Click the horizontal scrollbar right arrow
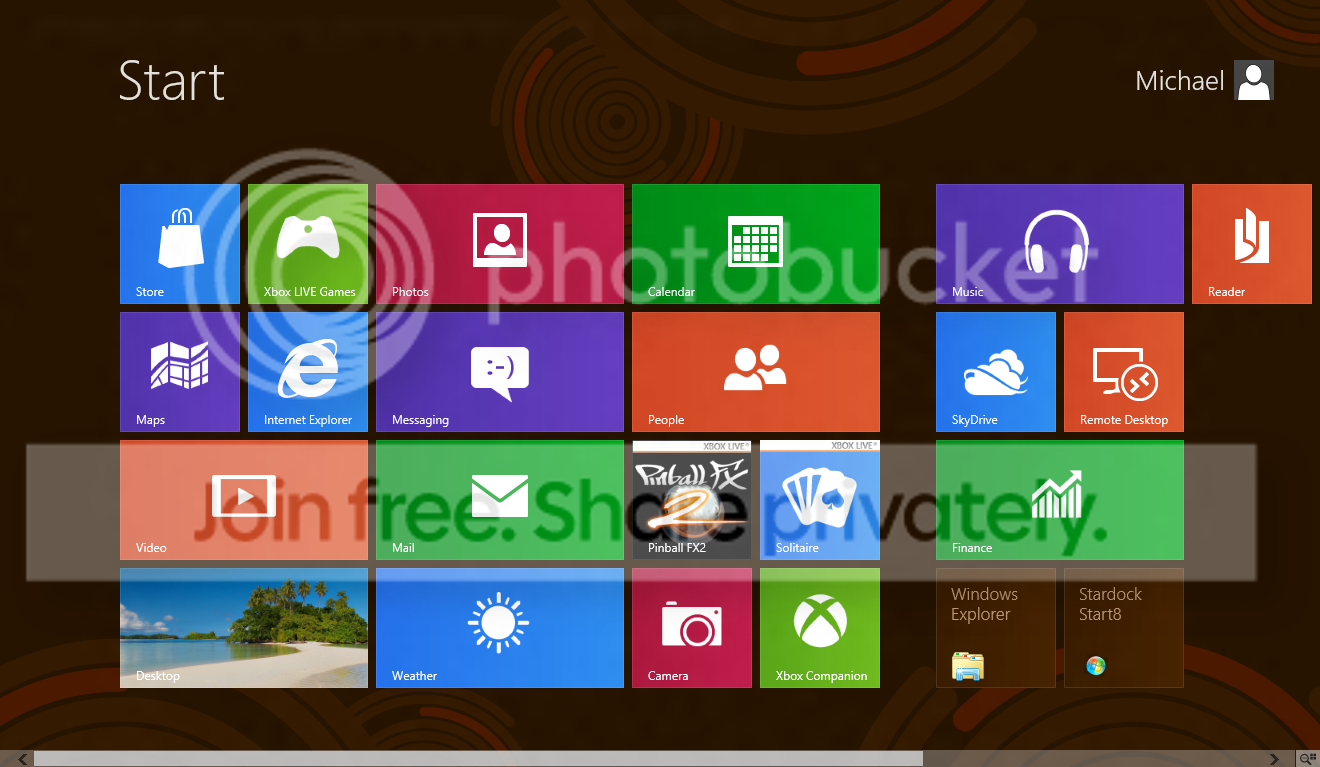The image size is (1320, 767). (1274, 759)
